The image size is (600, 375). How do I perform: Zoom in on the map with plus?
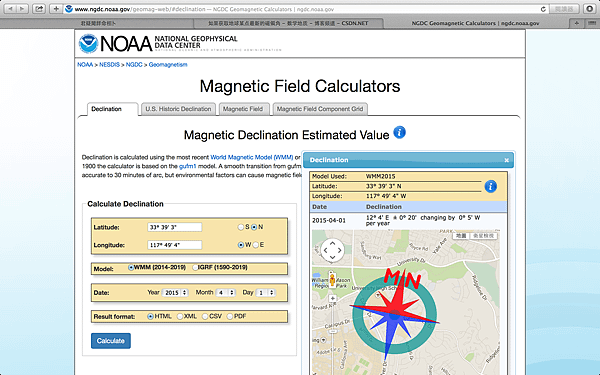click(x=333, y=298)
